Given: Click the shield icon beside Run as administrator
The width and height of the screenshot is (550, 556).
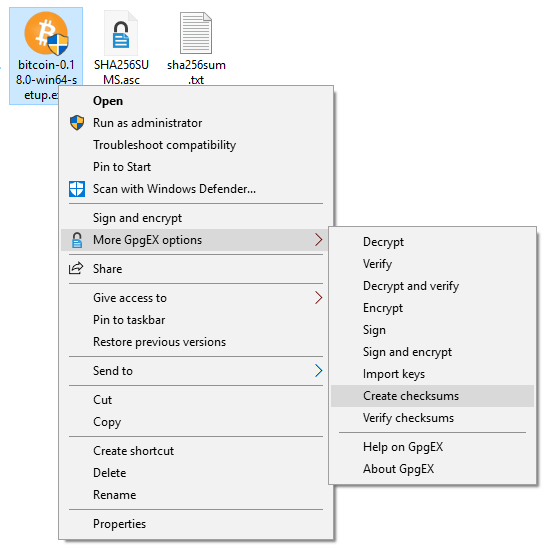Looking at the screenshot, I should click(77, 123).
